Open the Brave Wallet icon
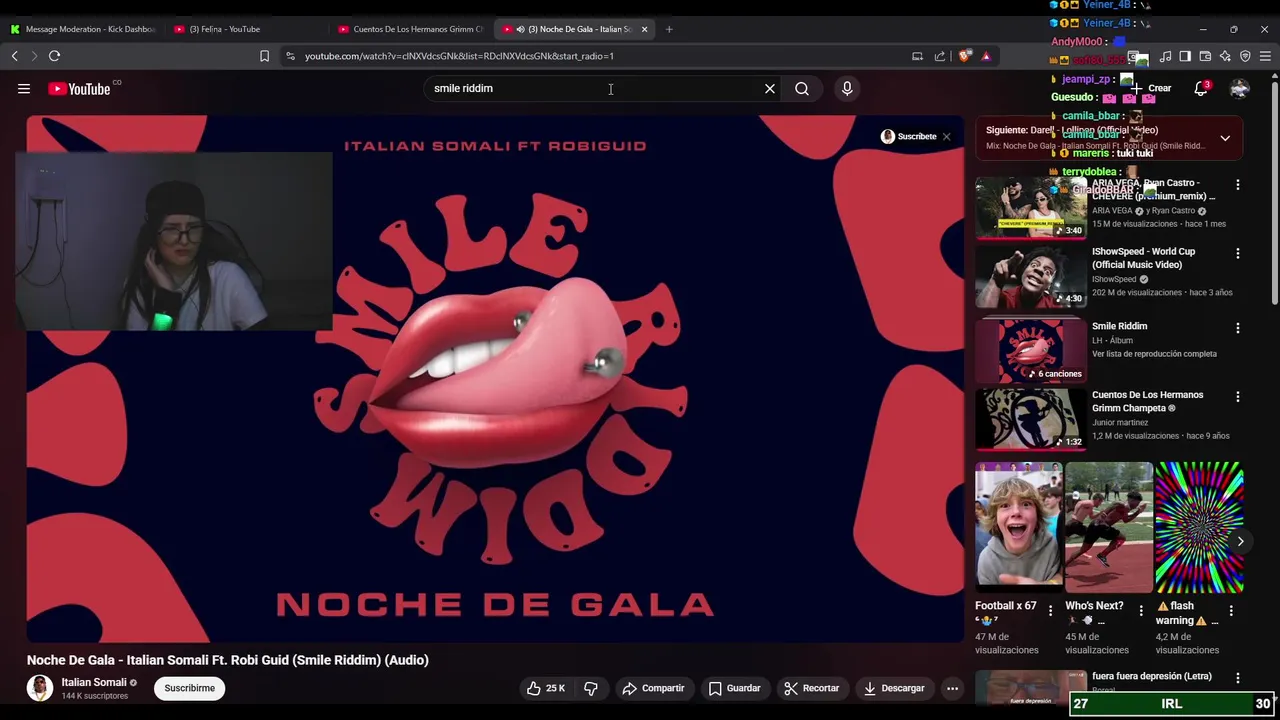 pyautogui.click(x=1205, y=57)
